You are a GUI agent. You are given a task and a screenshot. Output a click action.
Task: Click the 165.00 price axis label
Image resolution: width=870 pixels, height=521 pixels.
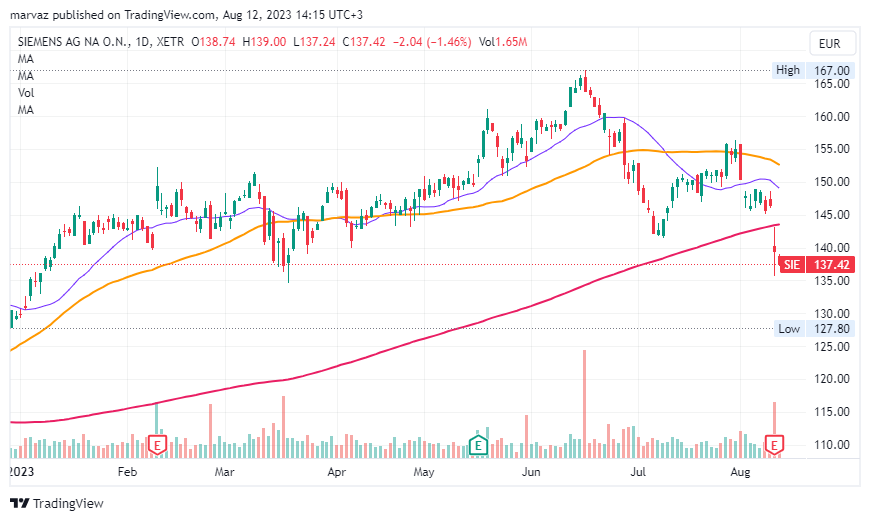click(831, 84)
